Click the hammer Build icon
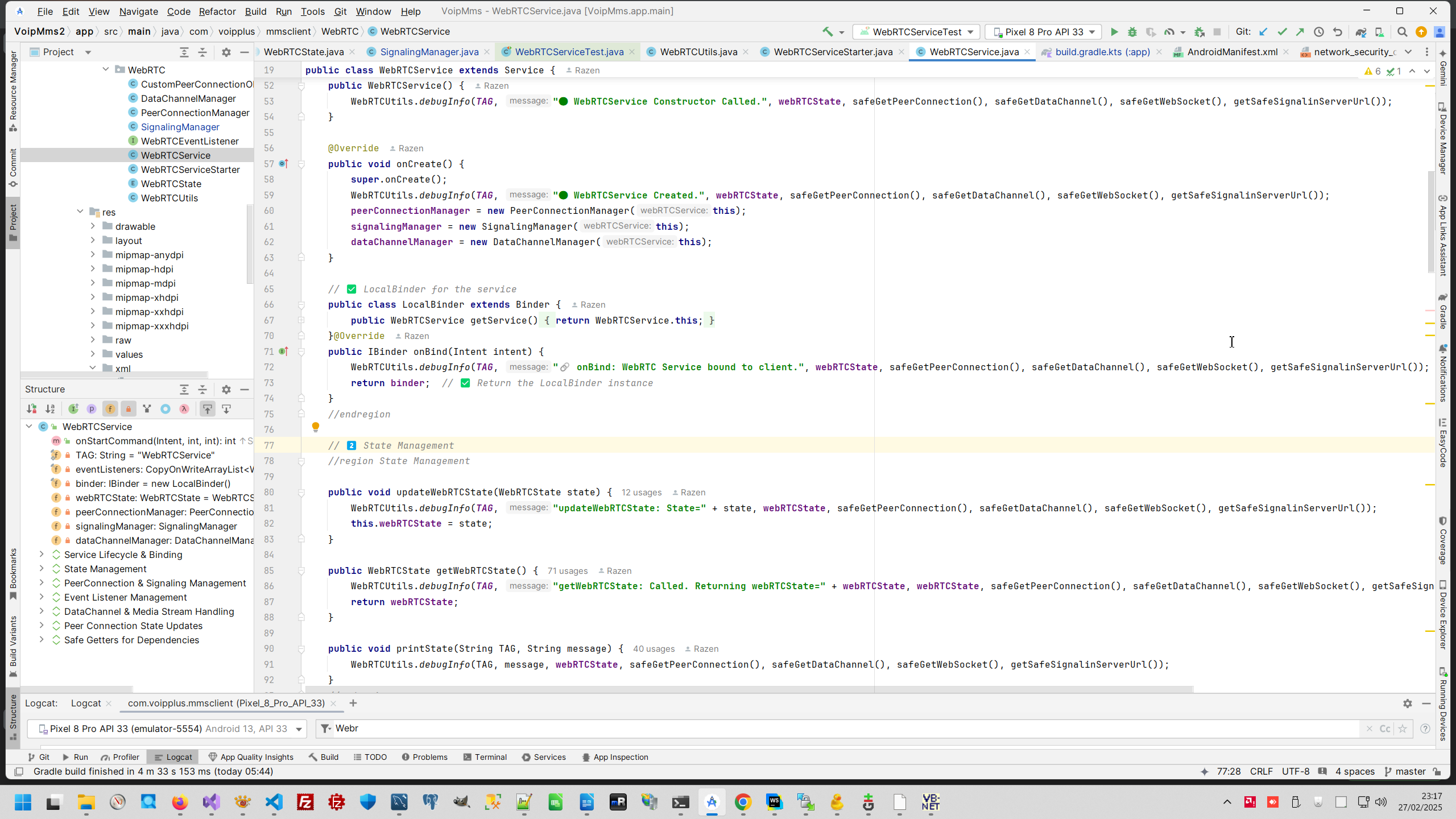The height and width of the screenshot is (819, 1456). click(x=828, y=32)
